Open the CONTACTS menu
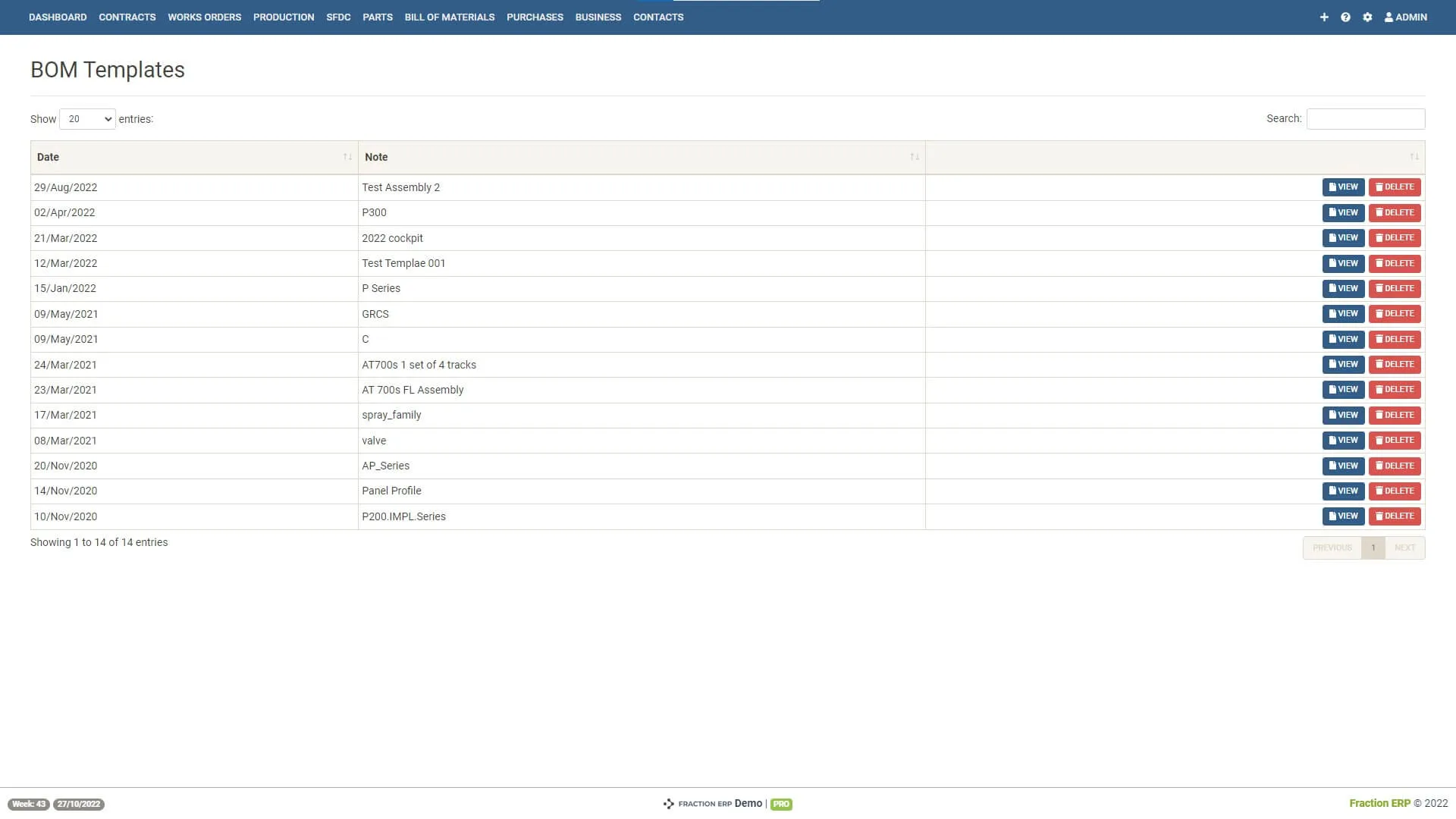The image size is (1456, 819). pyautogui.click(x=658, y=17)
